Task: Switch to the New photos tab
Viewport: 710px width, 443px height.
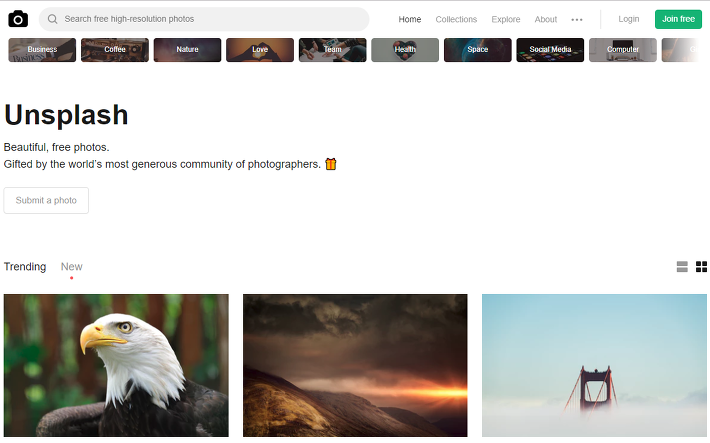Action: [72, 267]
